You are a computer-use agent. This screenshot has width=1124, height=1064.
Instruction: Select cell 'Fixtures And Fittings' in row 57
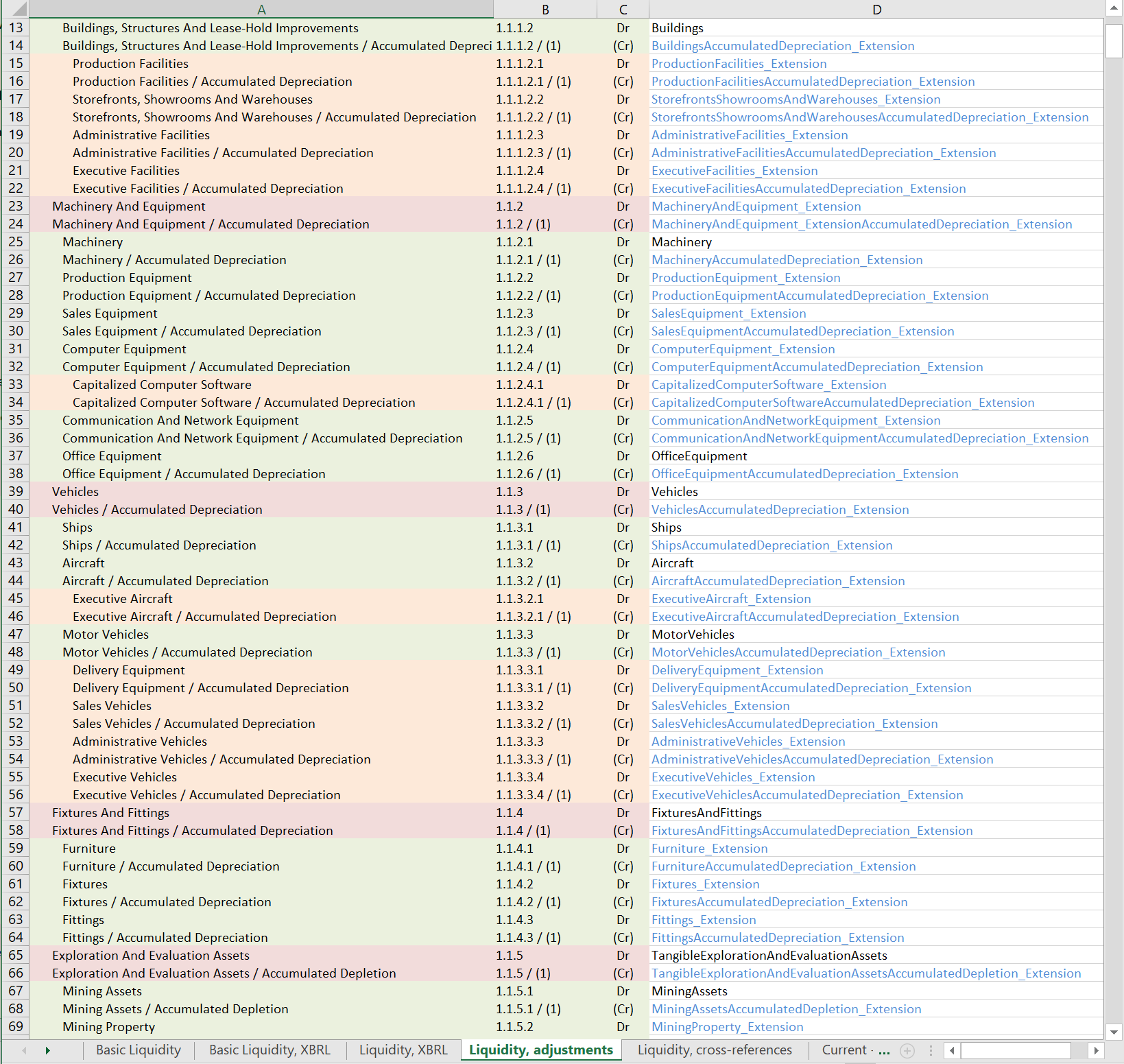coord(261,812)
